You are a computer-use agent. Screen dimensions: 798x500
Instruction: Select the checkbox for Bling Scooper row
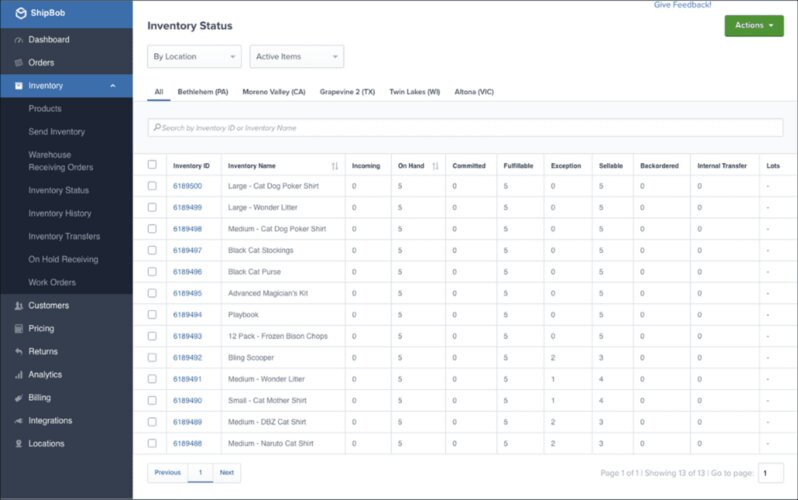click(152, 357)
